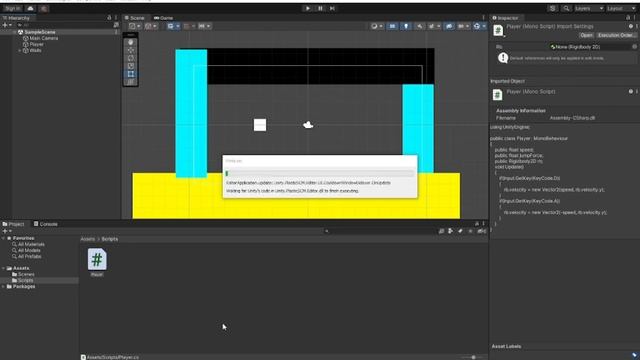Select Player object in the Hierarchy
This screenshot has width=640, height=360.
[36, 44]
